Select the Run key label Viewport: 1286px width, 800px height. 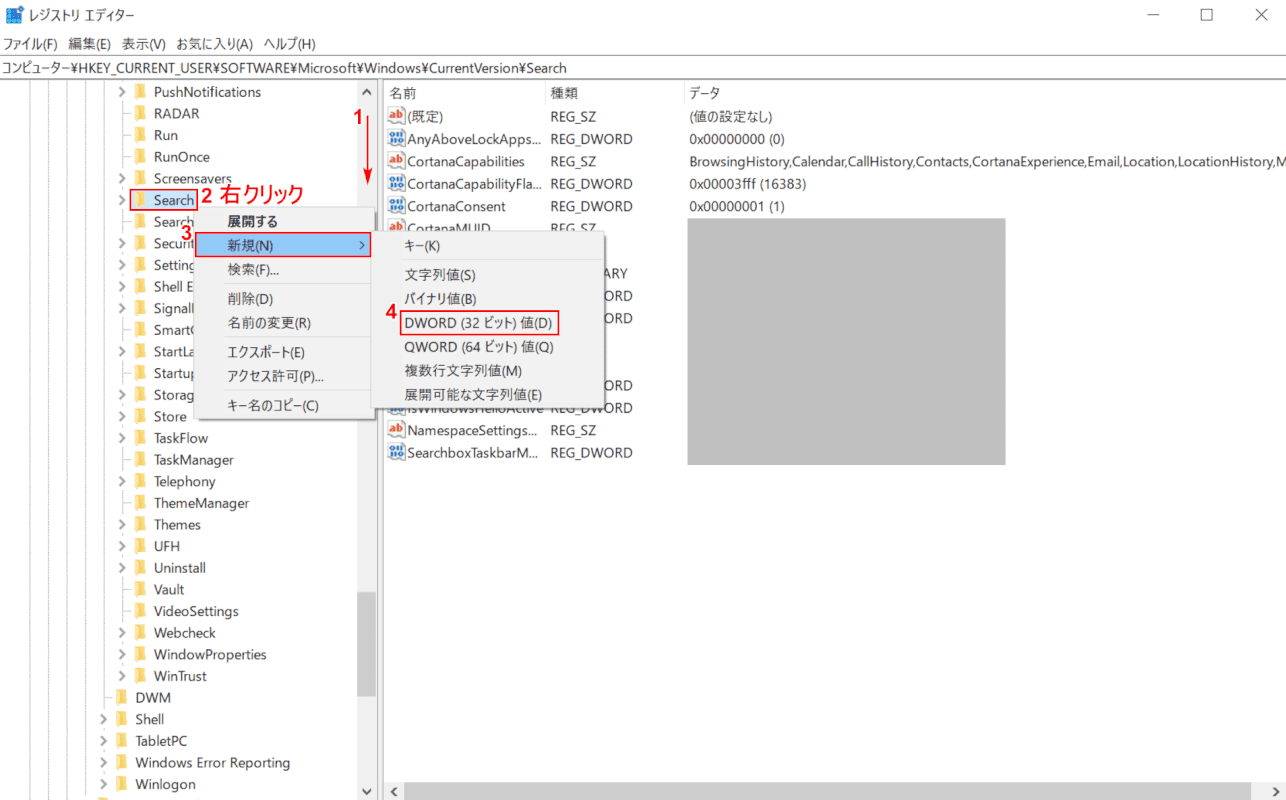166,135
